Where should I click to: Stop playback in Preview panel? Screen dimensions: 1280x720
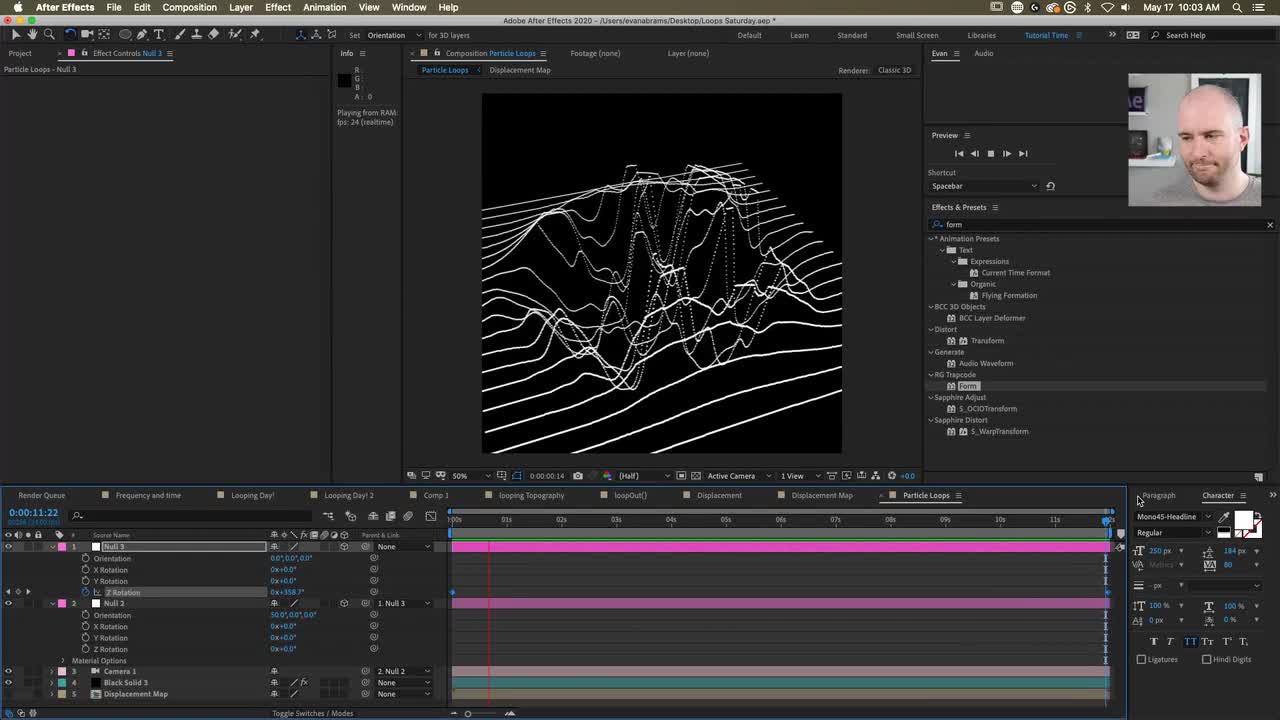(990, 153)
